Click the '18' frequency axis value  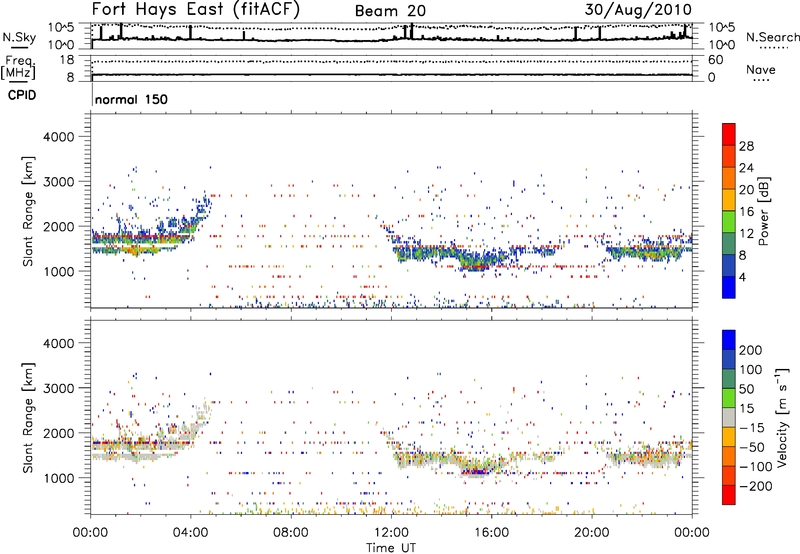[66, 60]
